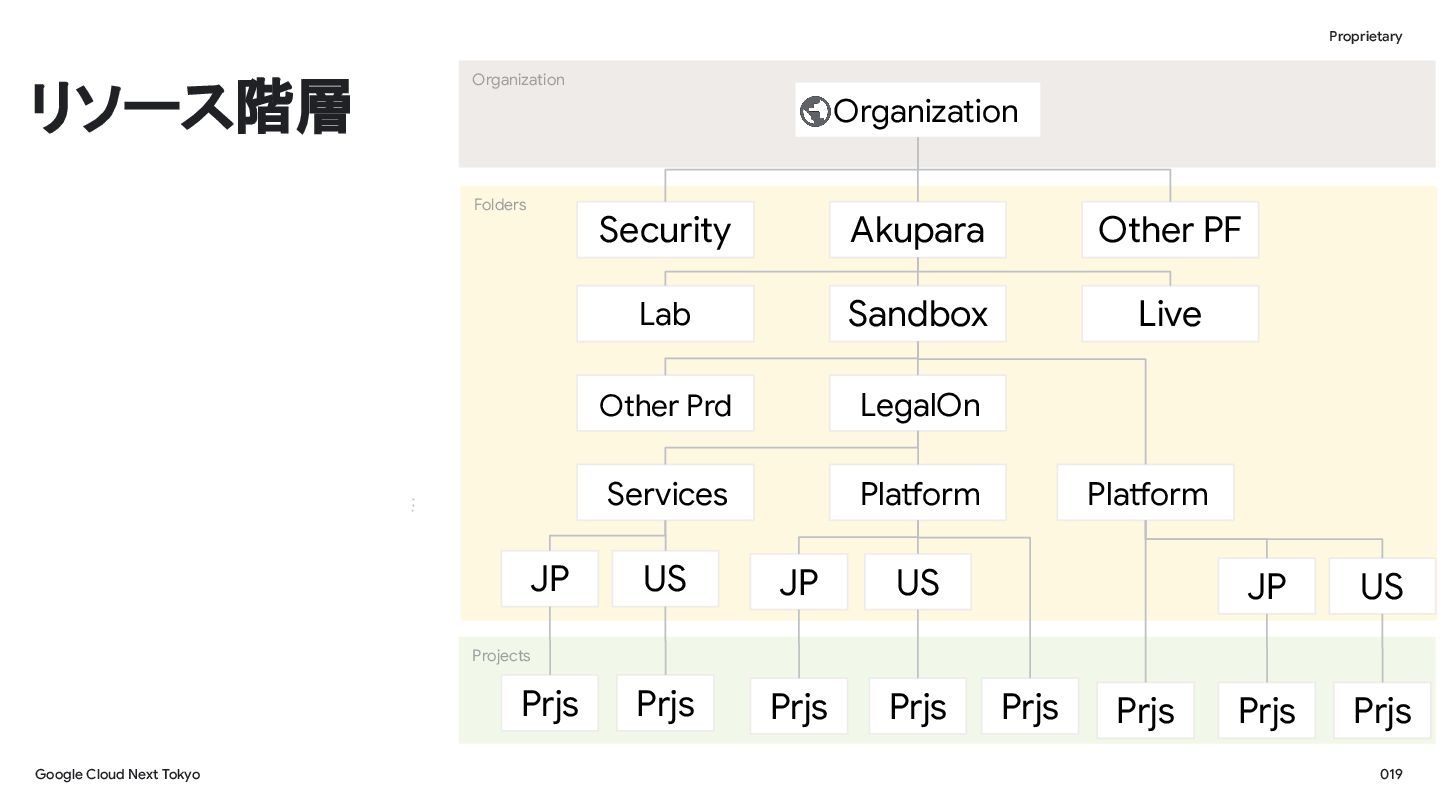Screen dimensions: 1440x810
Task: Select the slide title リソース階層
Action: pos(190,109)
